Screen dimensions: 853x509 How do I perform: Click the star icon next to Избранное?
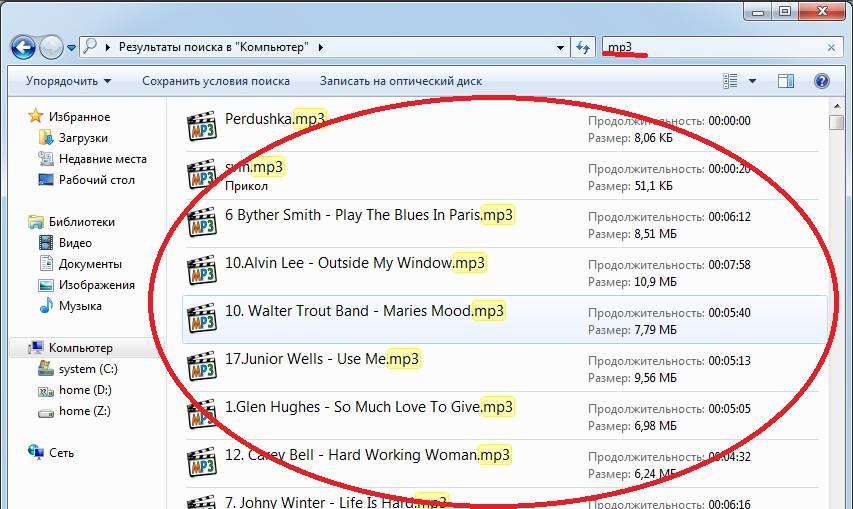coord(36,116)
